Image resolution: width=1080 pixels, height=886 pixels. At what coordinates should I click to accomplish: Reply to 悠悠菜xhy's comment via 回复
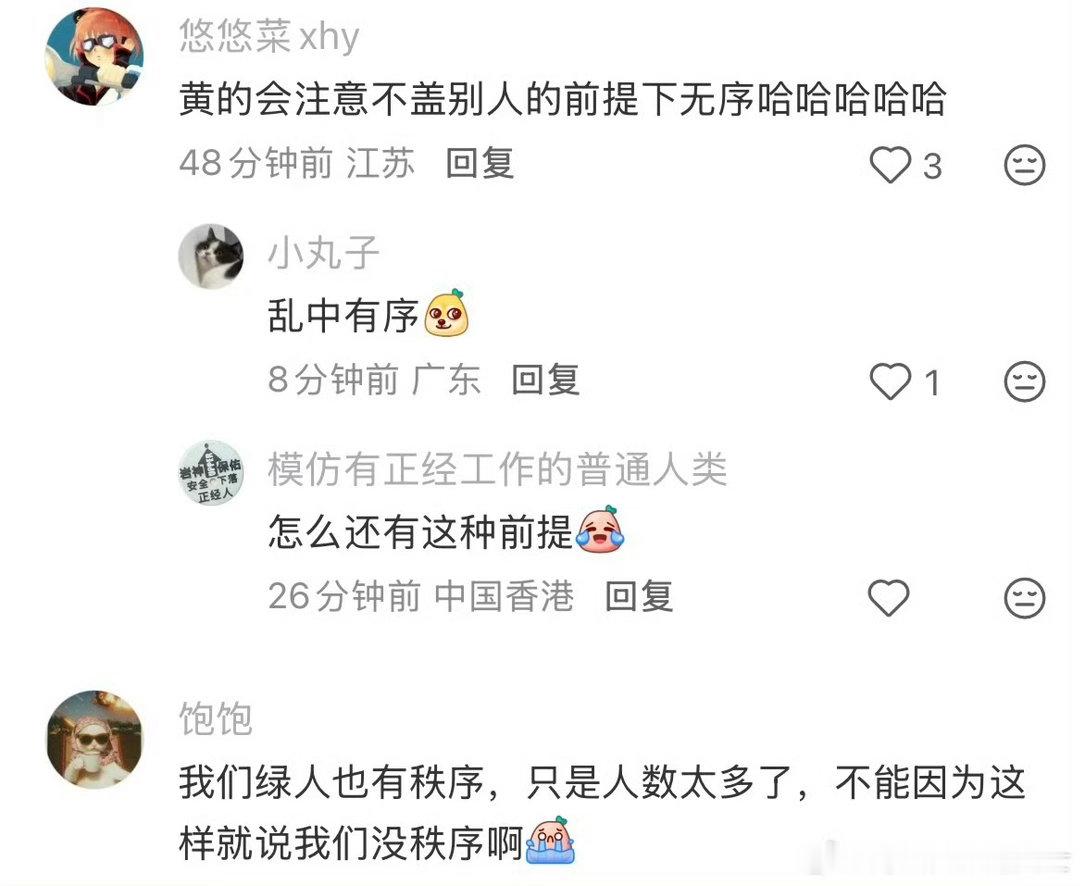479,164
